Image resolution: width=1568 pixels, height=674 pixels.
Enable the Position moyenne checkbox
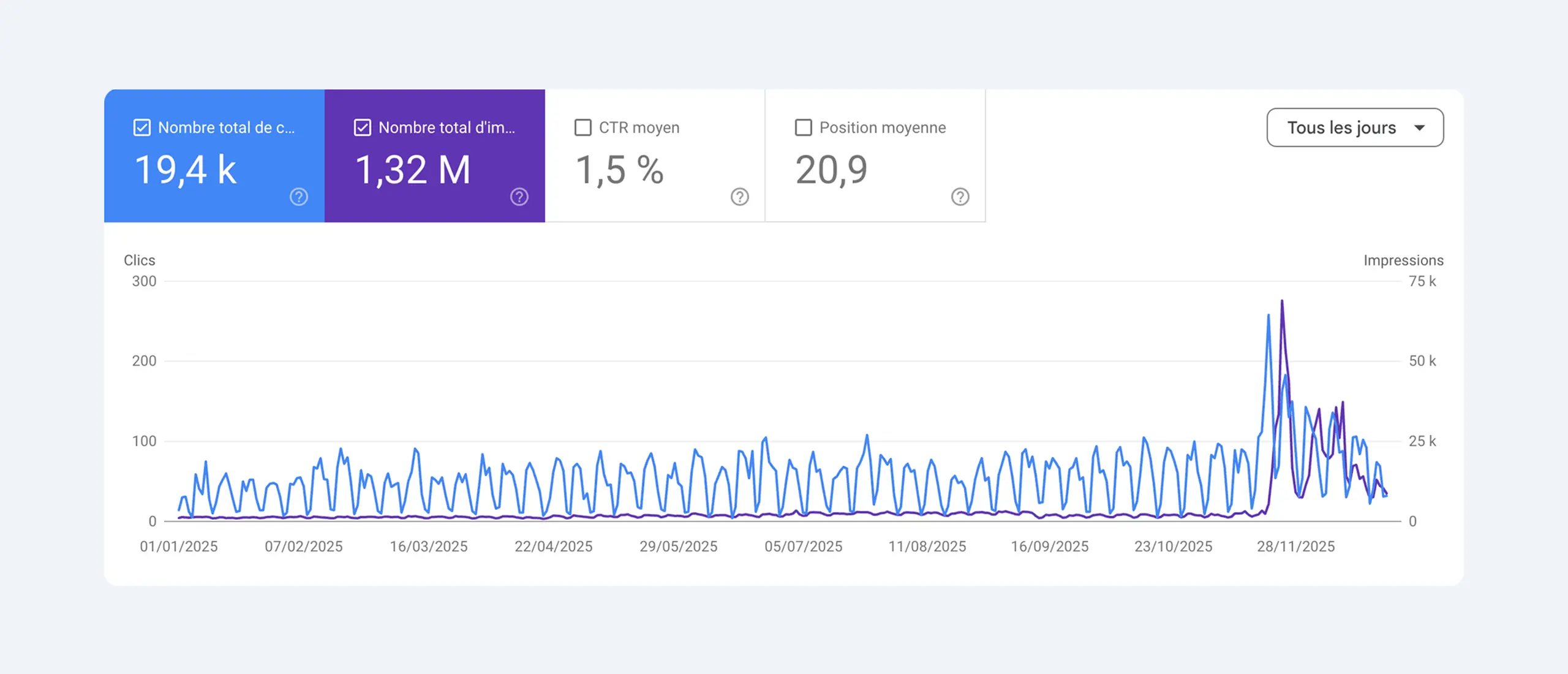coord(804,127)
